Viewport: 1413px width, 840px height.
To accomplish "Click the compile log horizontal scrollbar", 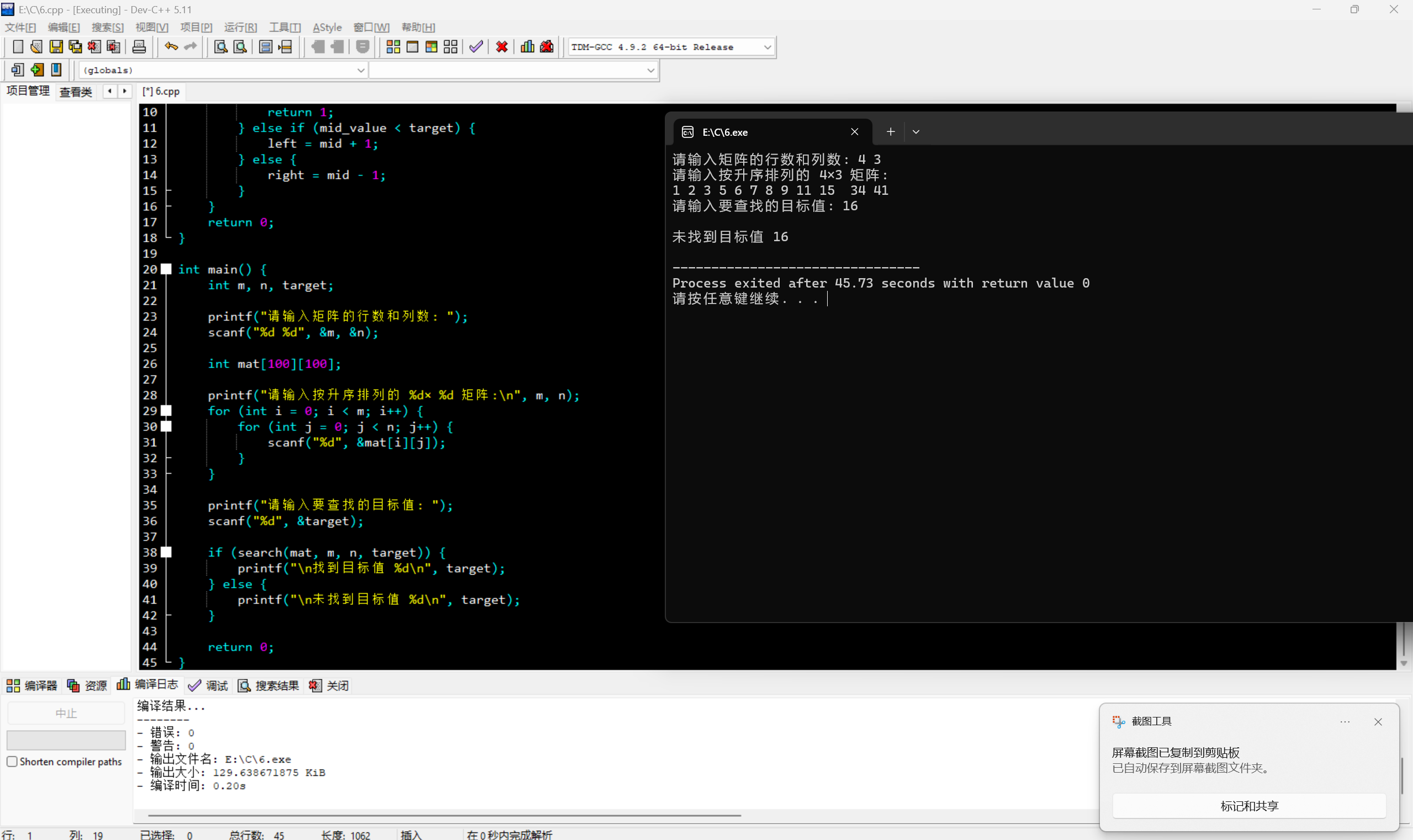I will point(444,816).
